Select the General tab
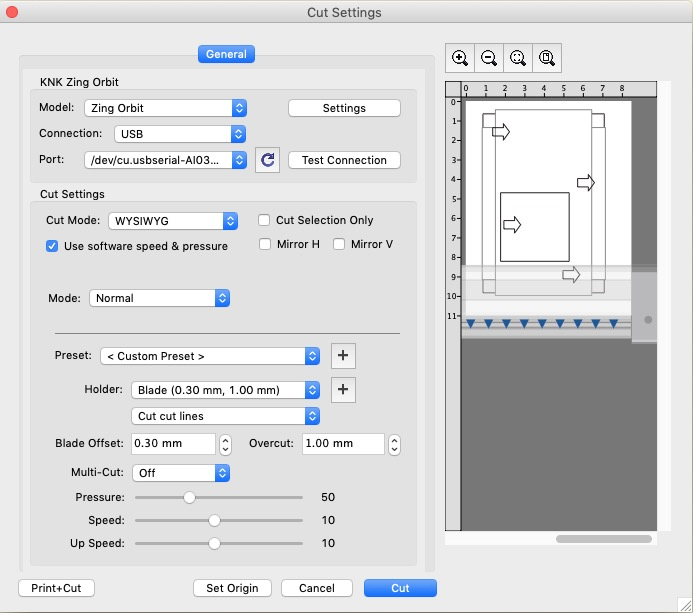 (226, 54)
